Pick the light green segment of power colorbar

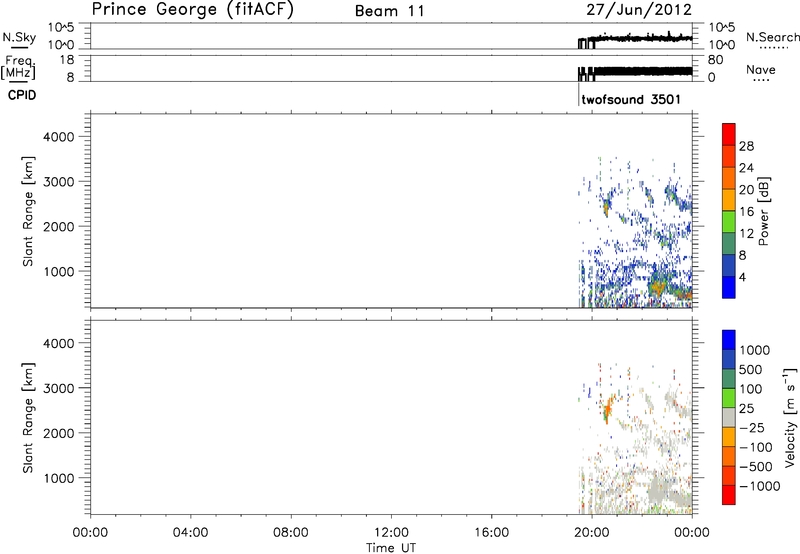(x=729, y=222)
